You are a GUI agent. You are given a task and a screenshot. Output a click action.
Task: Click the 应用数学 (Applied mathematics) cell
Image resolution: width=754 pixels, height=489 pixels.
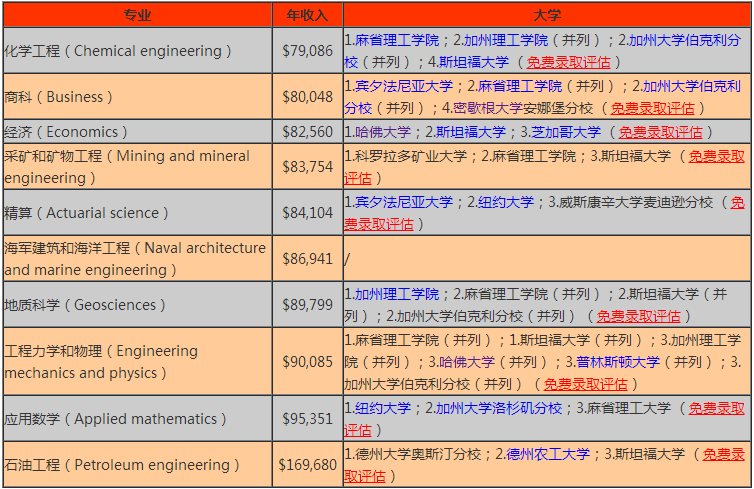click(138, 419)
